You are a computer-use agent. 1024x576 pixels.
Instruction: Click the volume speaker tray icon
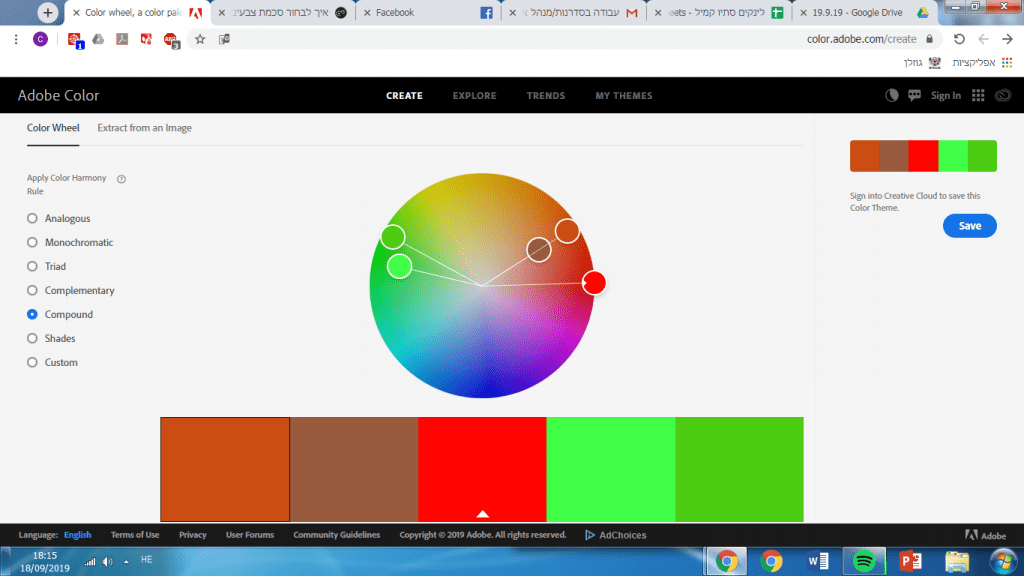pos(108,562)
